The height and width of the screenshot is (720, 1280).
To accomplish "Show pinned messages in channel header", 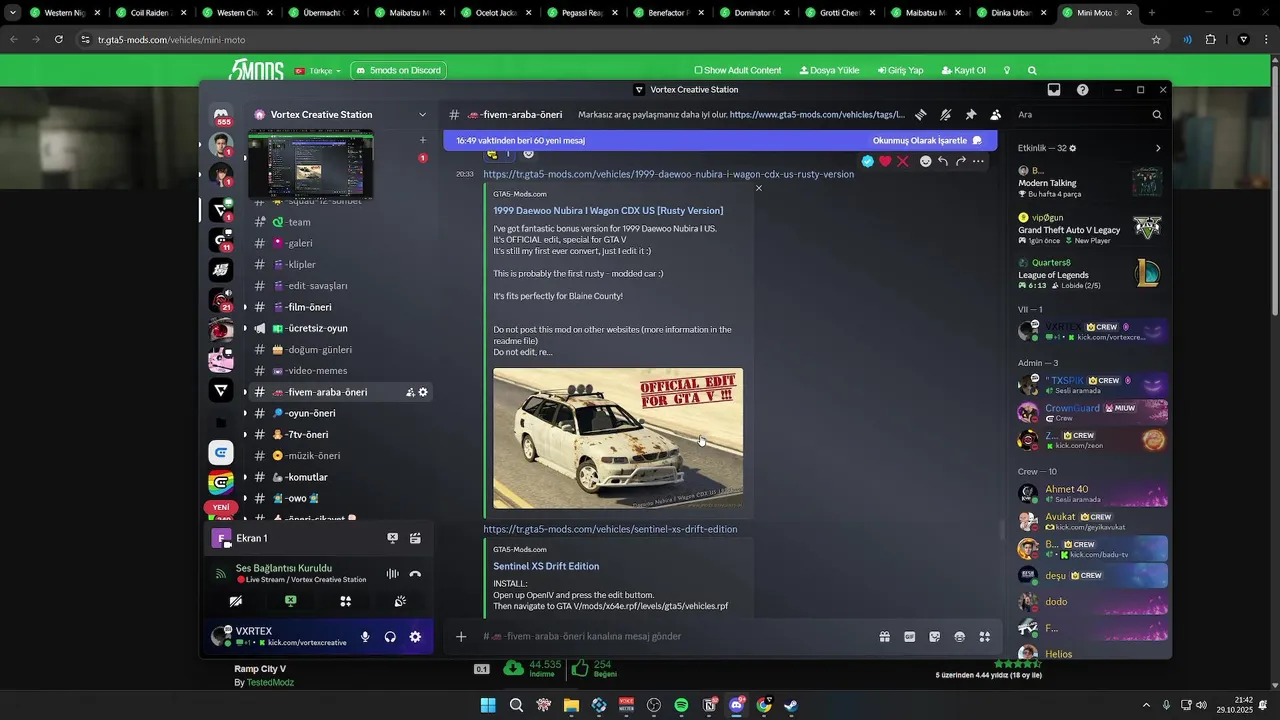I will (970, 115).
